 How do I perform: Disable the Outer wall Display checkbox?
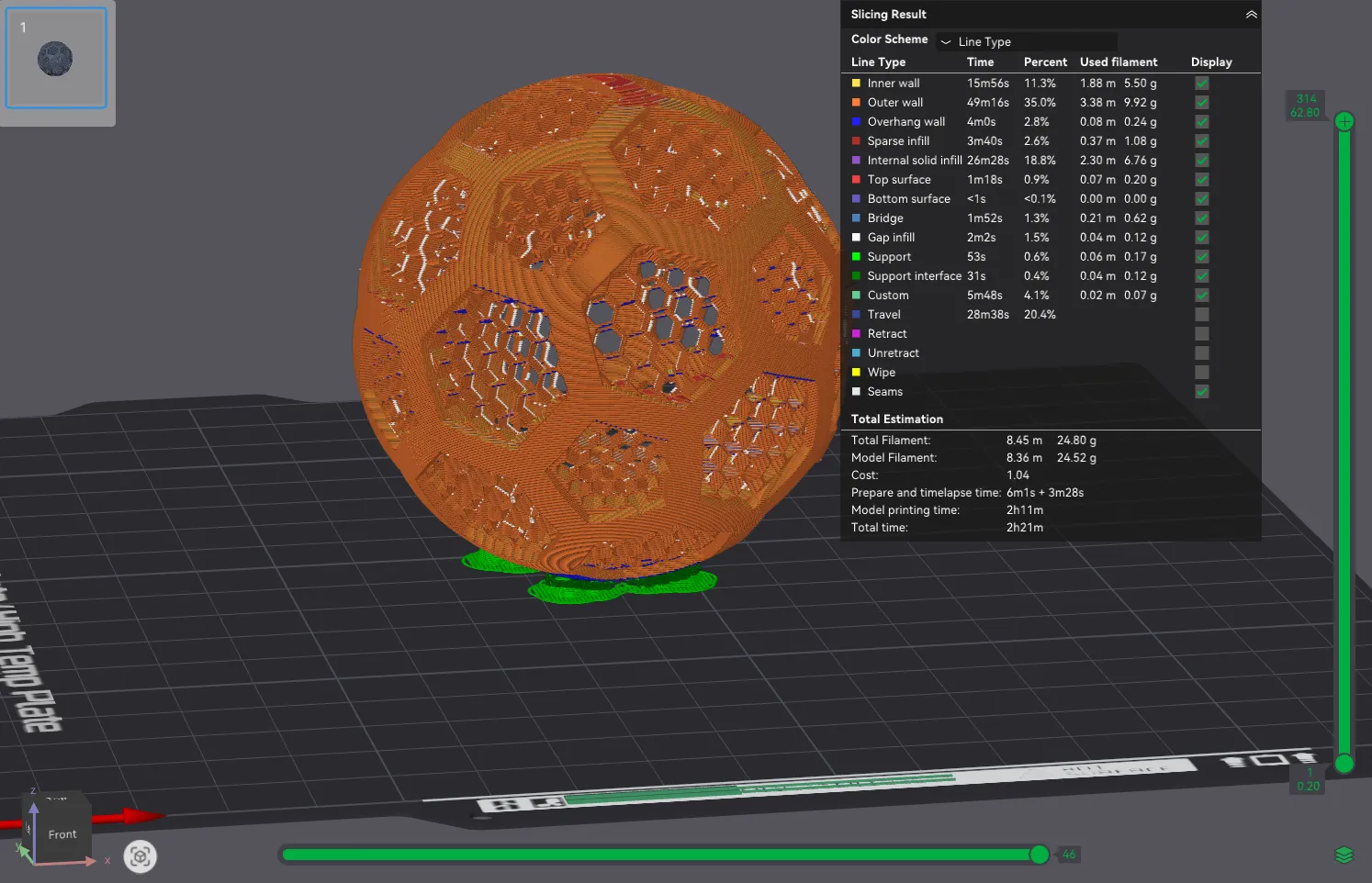tap(1201, 102)
